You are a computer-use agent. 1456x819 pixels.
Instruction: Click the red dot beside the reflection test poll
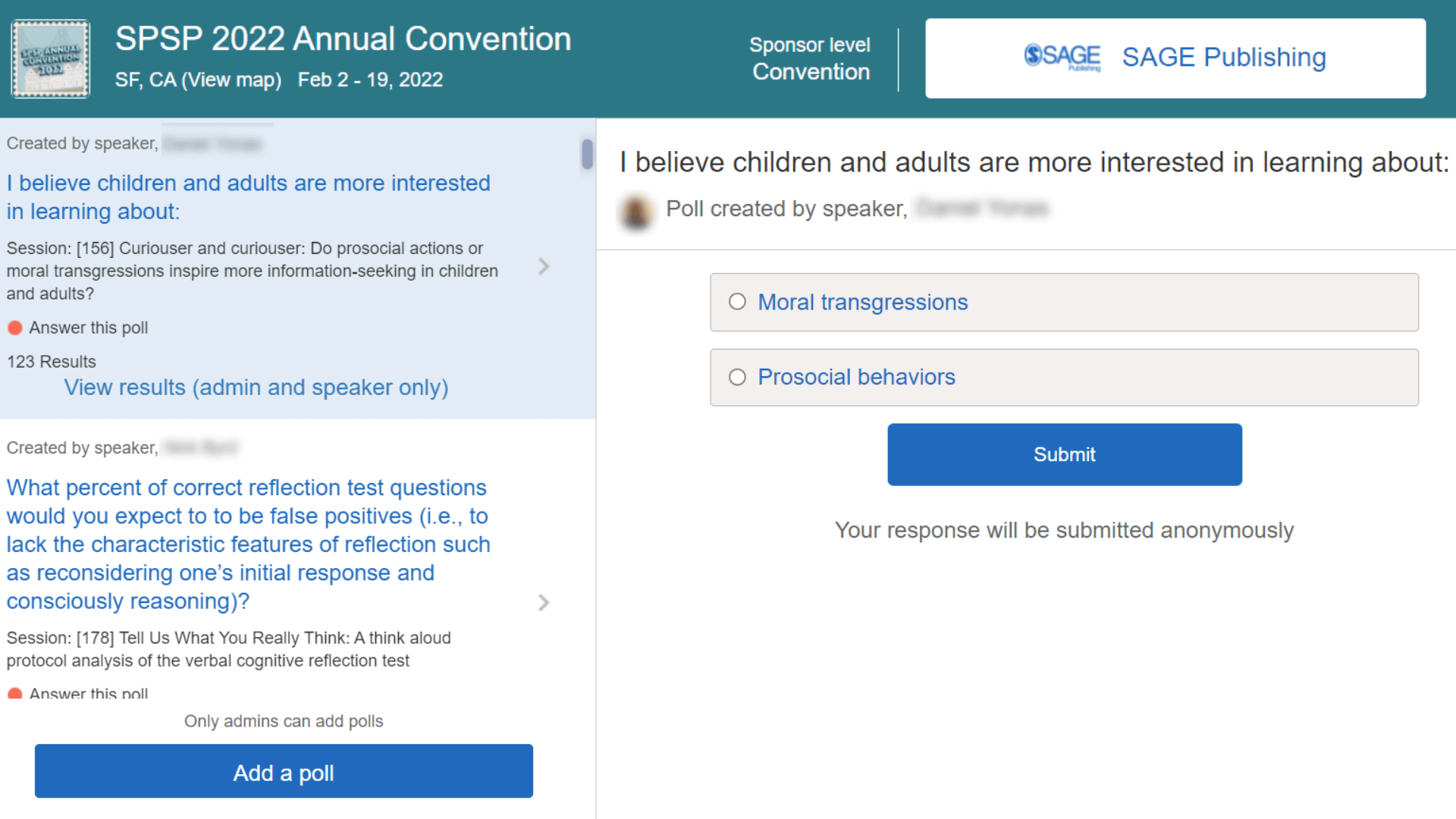[16, 692]
